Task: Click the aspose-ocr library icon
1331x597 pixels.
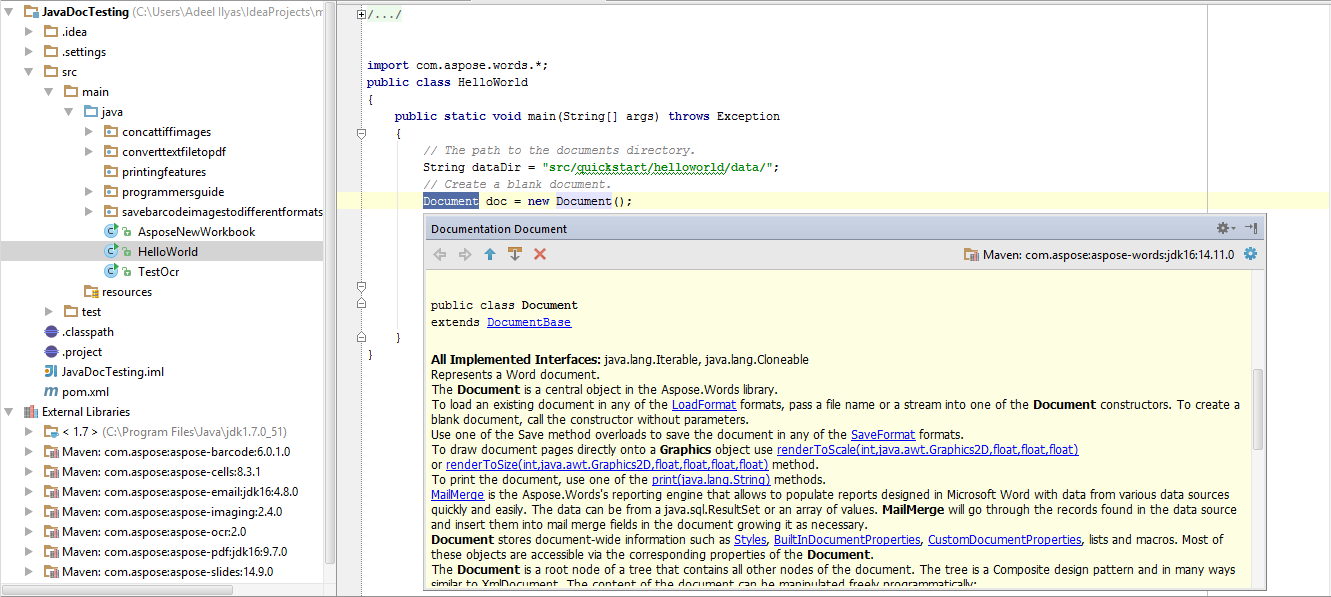Action: [x=51, y=532]
